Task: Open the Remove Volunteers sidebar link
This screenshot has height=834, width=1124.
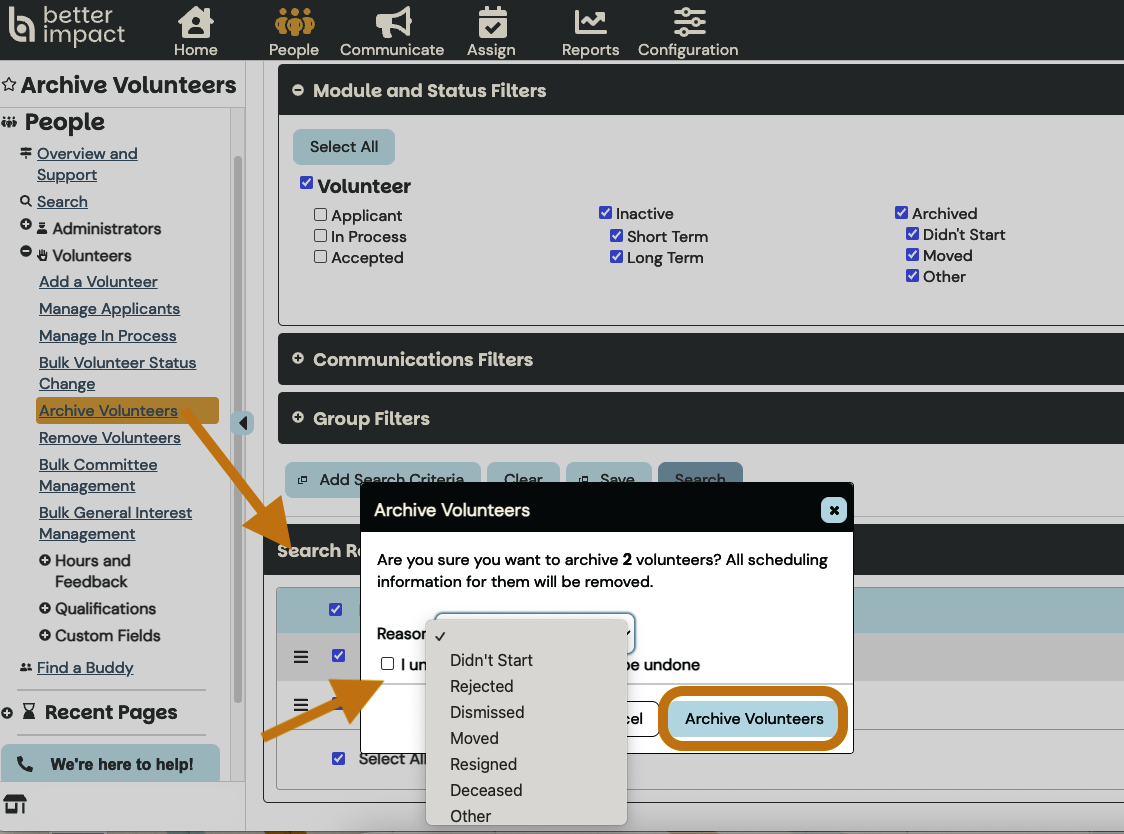Action: click(110, 438)
